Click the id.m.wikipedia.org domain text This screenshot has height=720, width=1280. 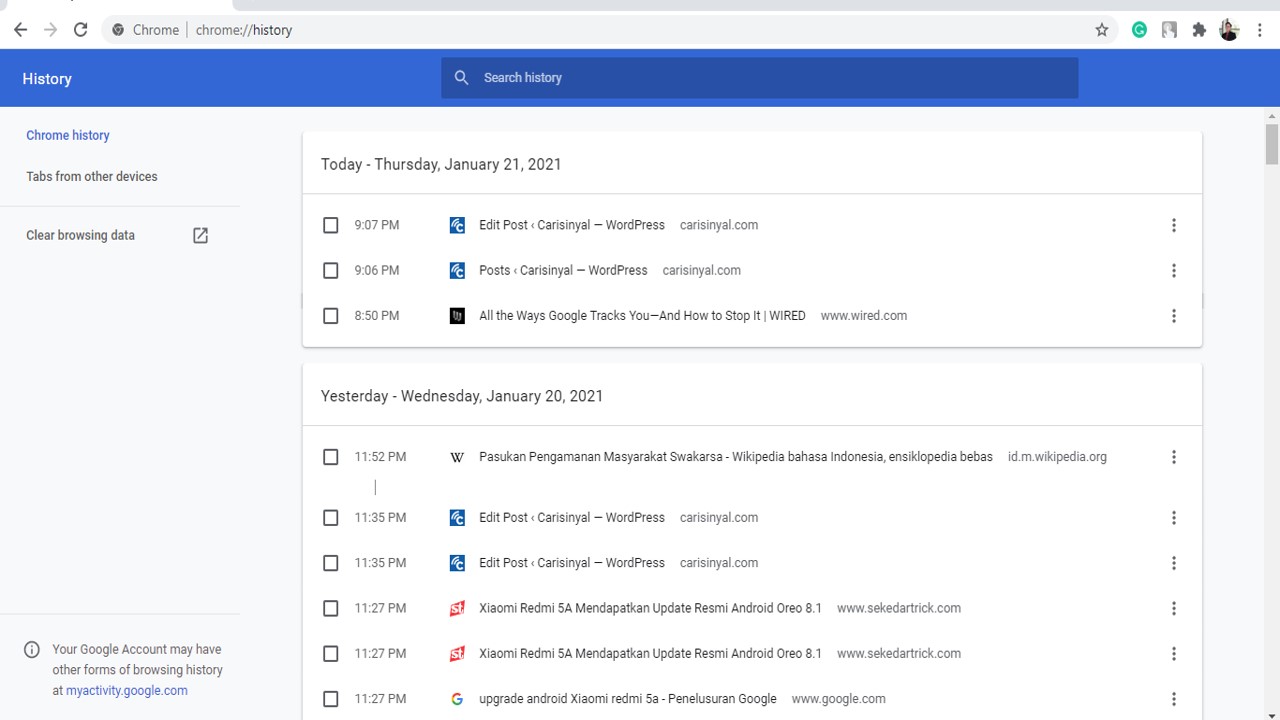[x=1057, y=457]
